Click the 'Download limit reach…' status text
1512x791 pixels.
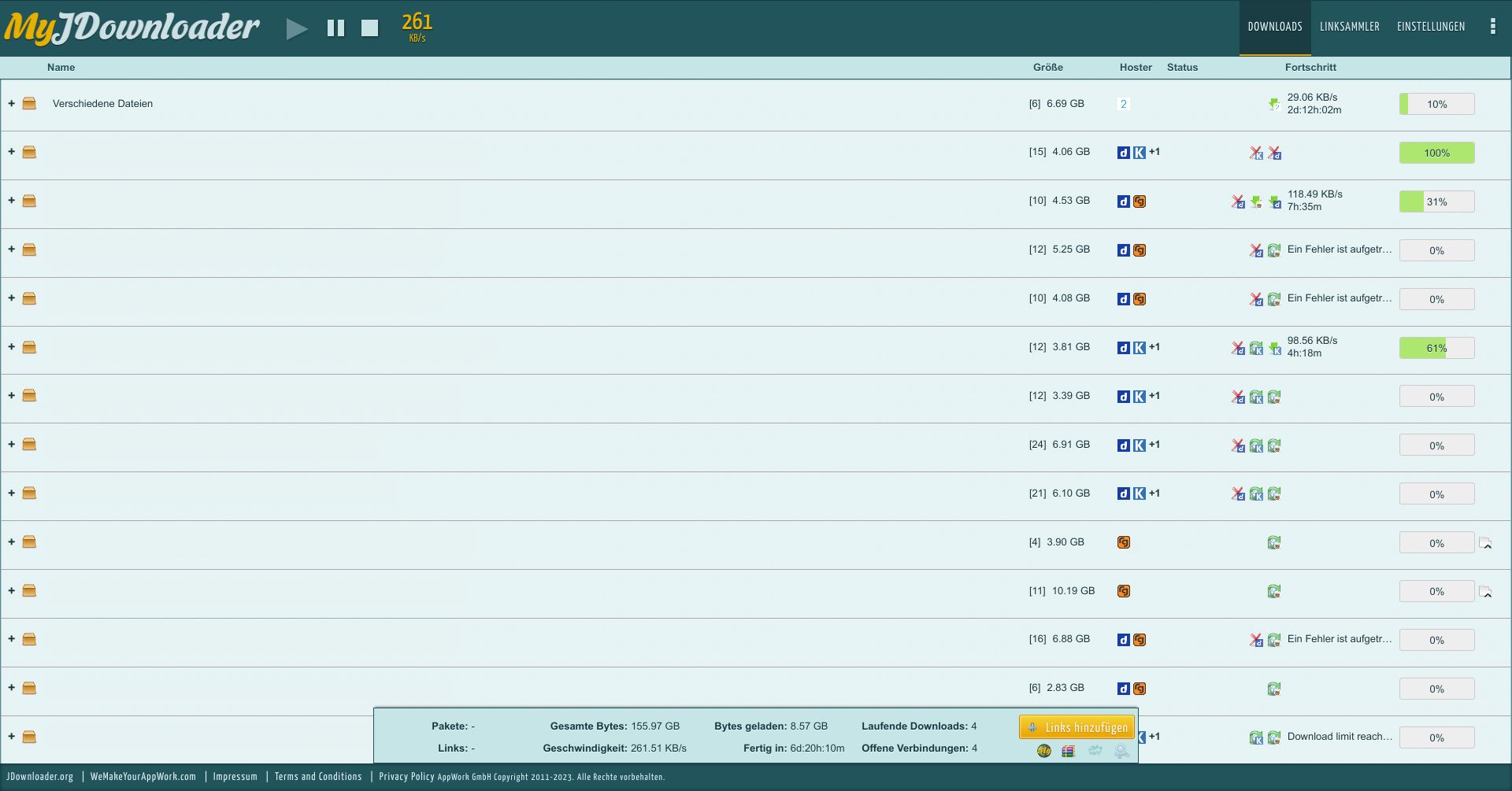(1340, 737)
